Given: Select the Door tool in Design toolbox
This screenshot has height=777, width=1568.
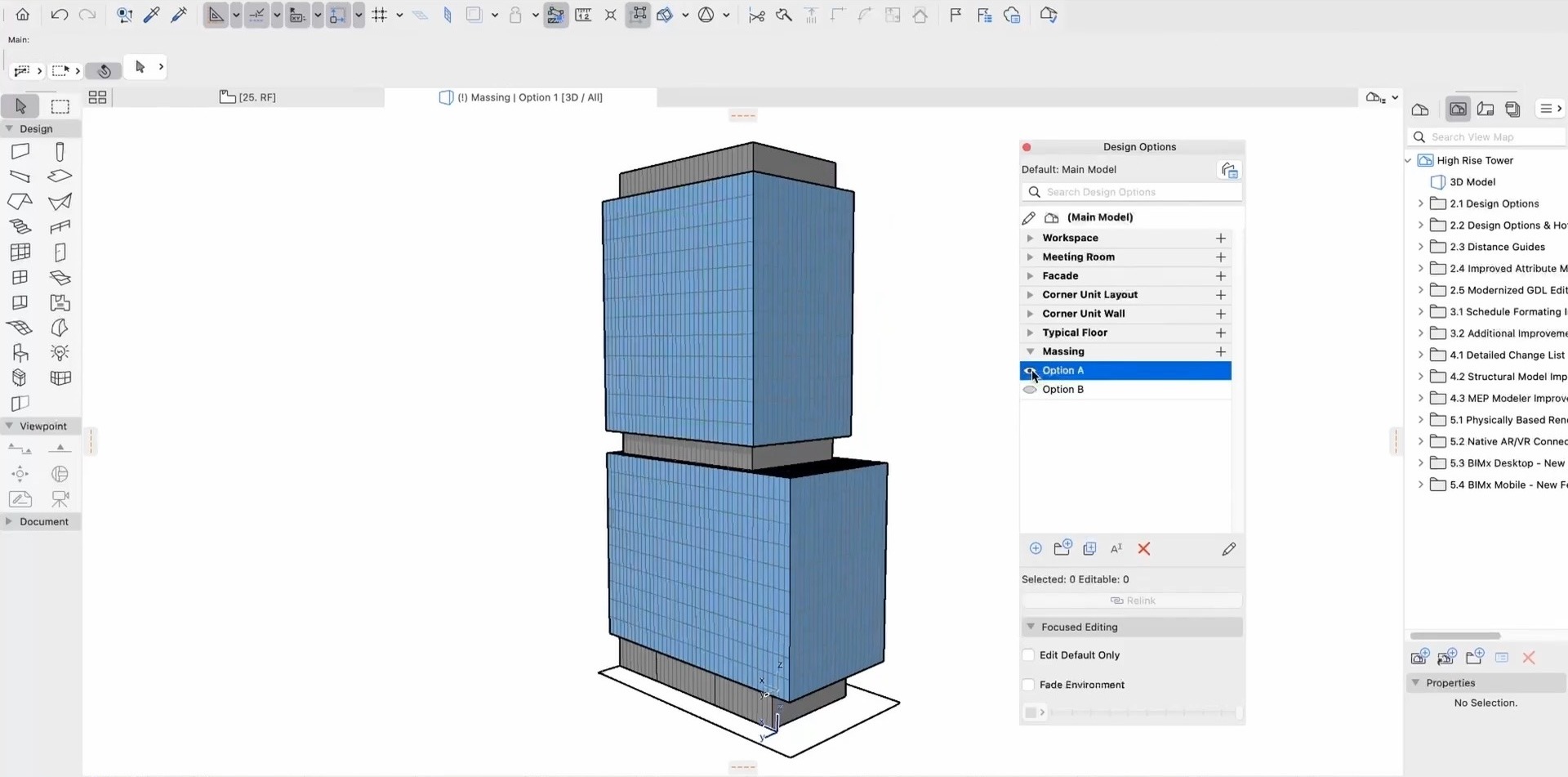Looking at the screenshot, I should (x=60, y=252).
